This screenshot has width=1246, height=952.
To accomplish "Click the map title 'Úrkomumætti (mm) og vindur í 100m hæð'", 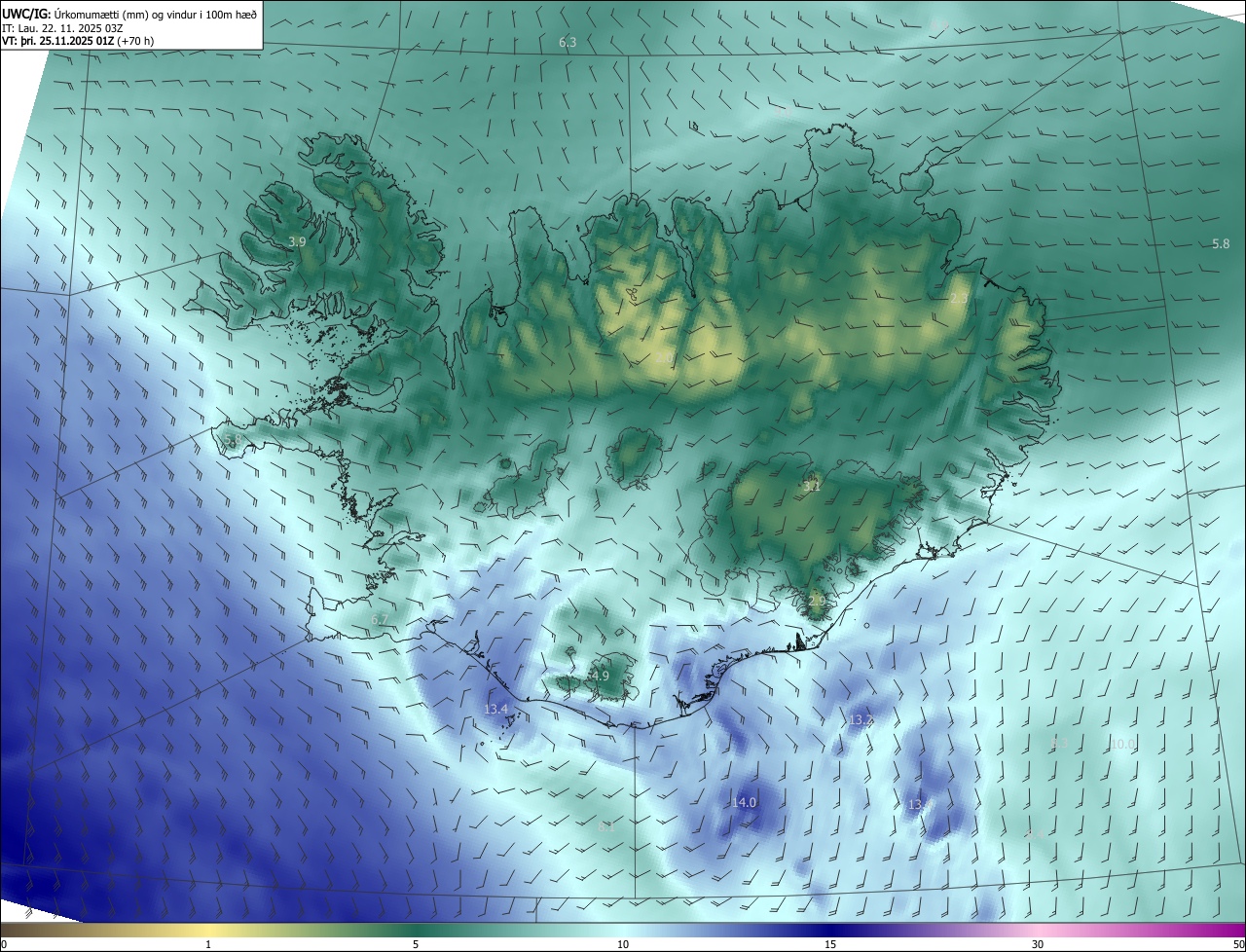I will [155, 14].
